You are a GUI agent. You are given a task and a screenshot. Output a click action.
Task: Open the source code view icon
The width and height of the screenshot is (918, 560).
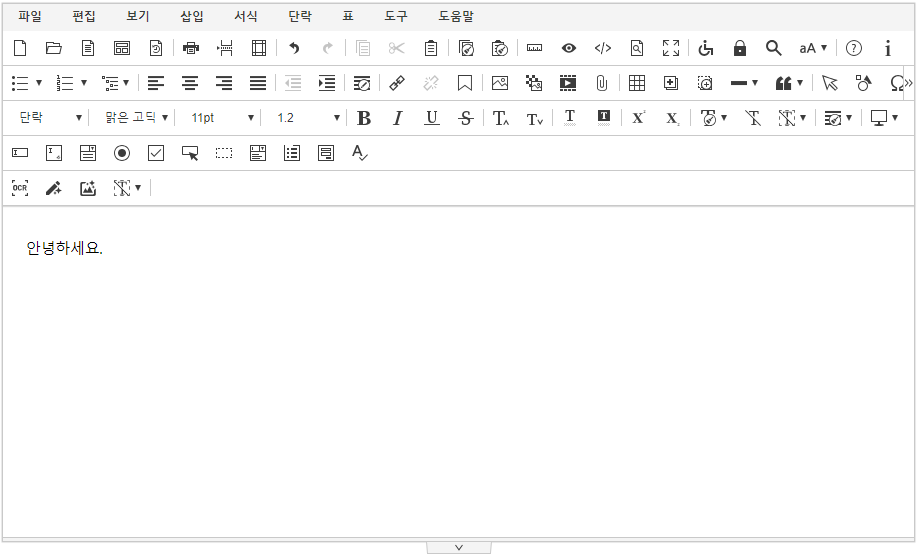click(x=602, y=48)
